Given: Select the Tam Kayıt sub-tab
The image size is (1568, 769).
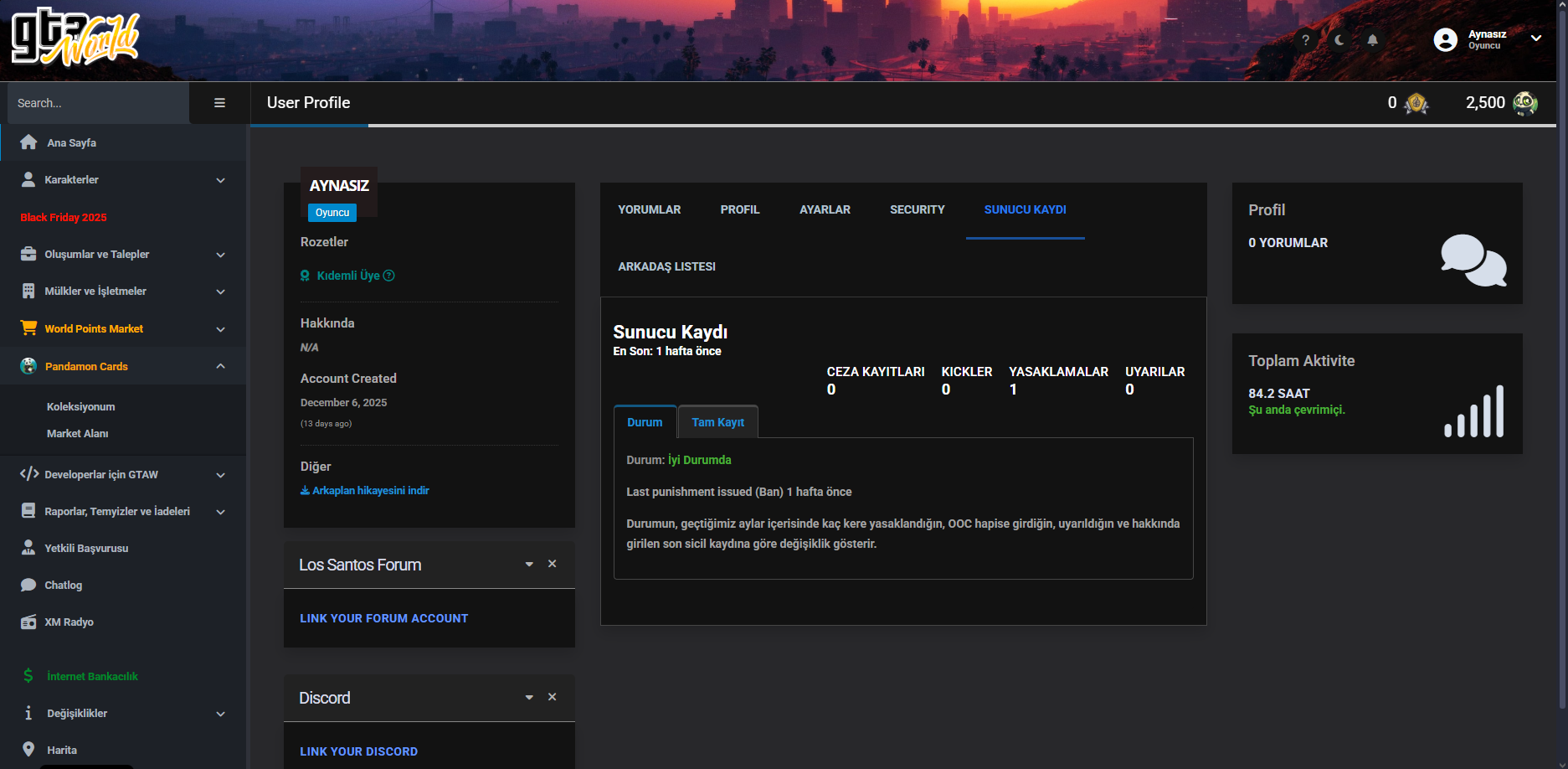Looking at the screenshot, I should (x=718, y=422).
